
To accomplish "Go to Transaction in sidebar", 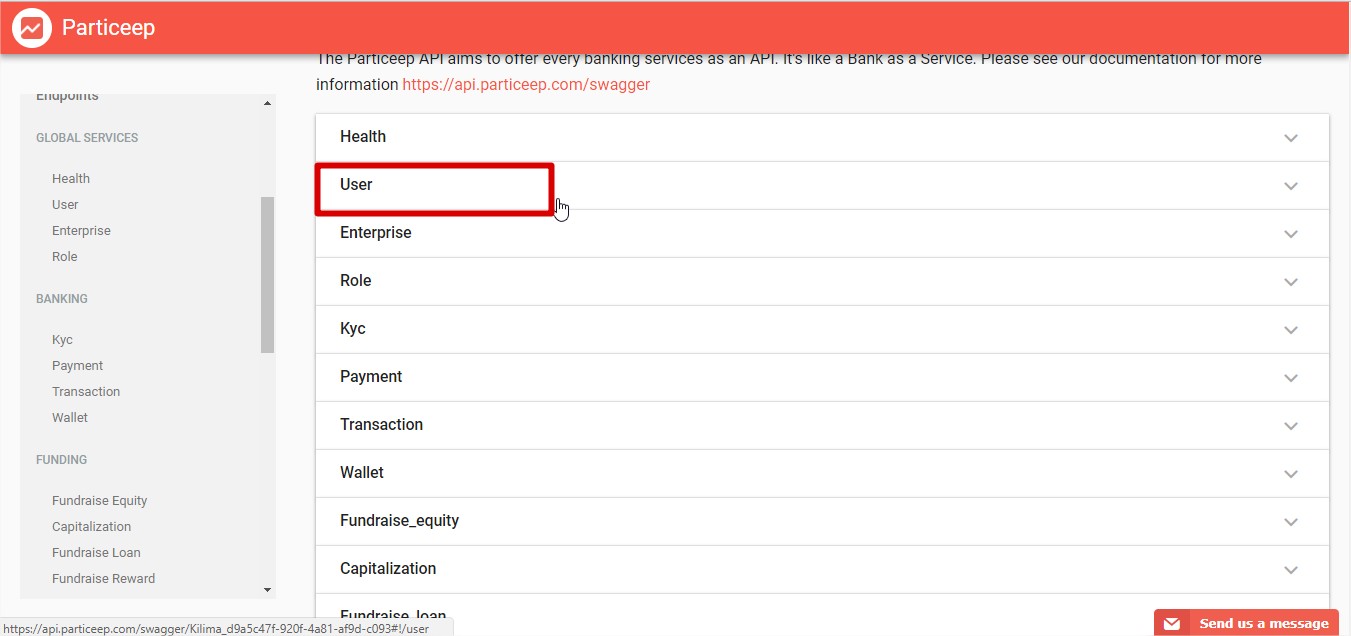I will click(86, 391).
